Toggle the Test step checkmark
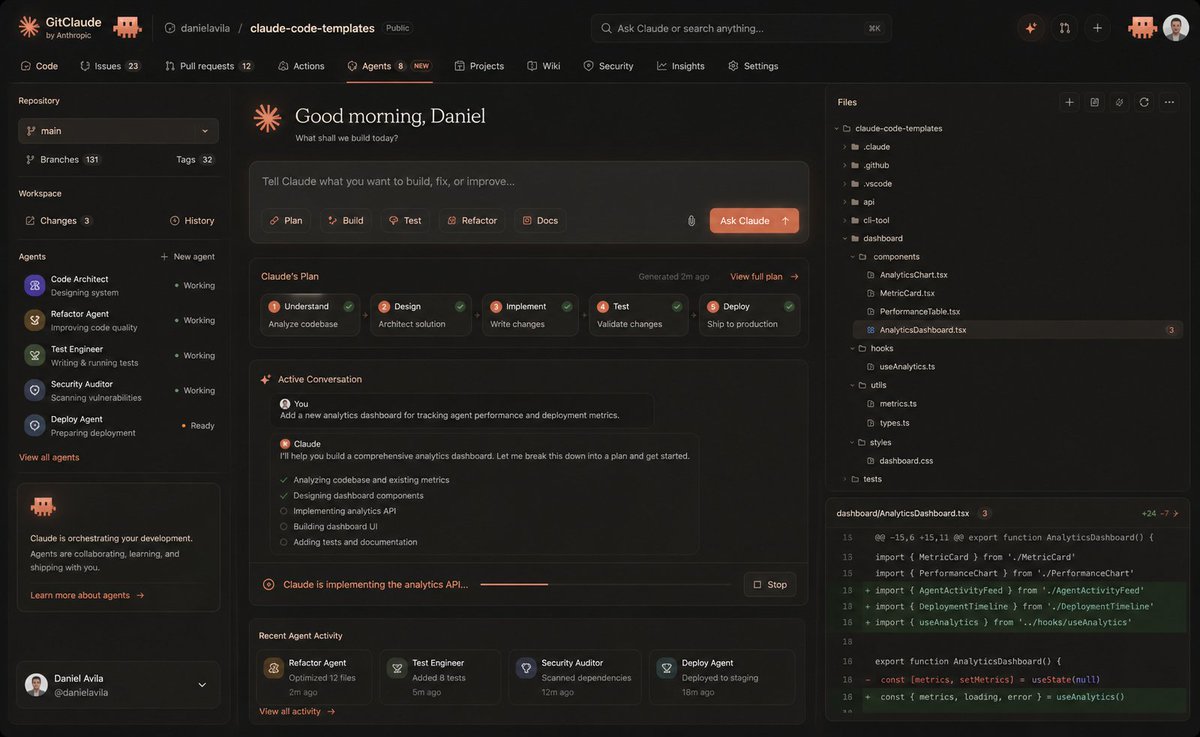The image size is (1200, 737). click(677, 306)
